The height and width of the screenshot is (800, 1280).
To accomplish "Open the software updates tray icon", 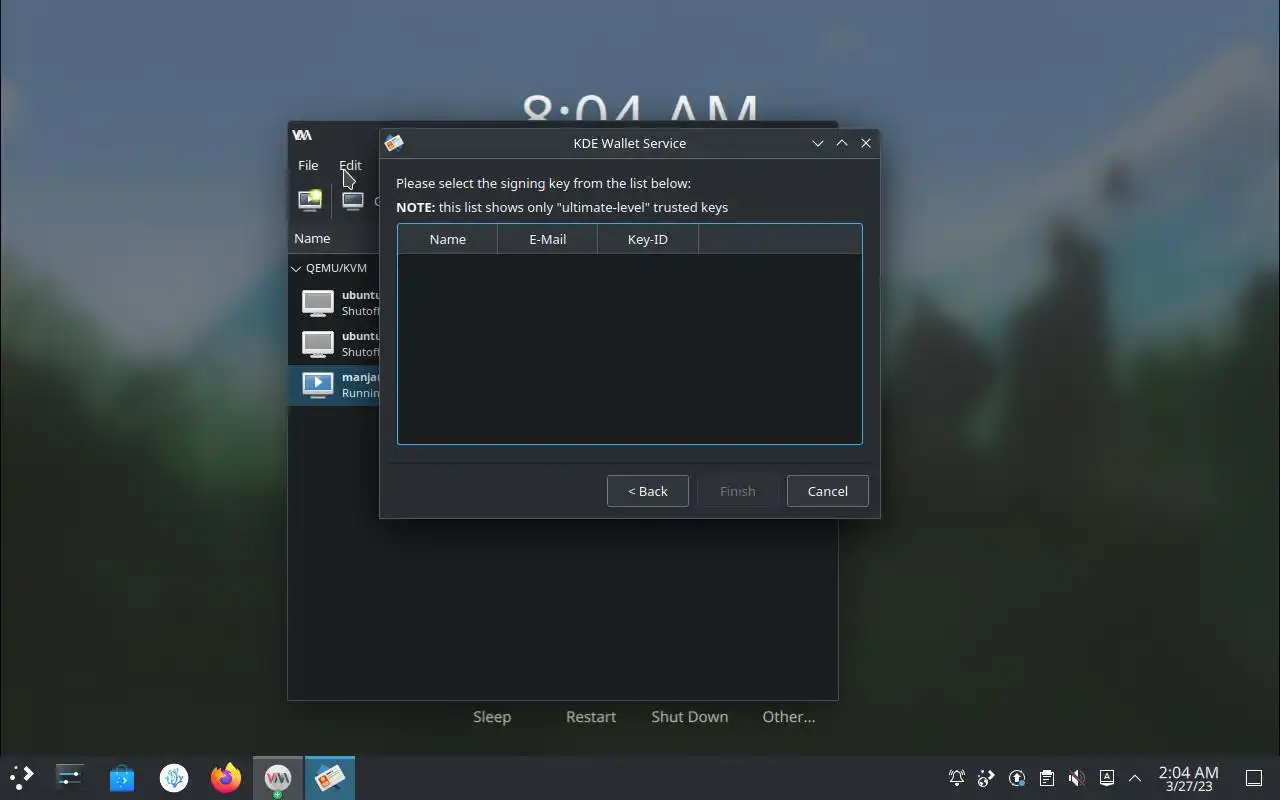I will point(1017,778).
